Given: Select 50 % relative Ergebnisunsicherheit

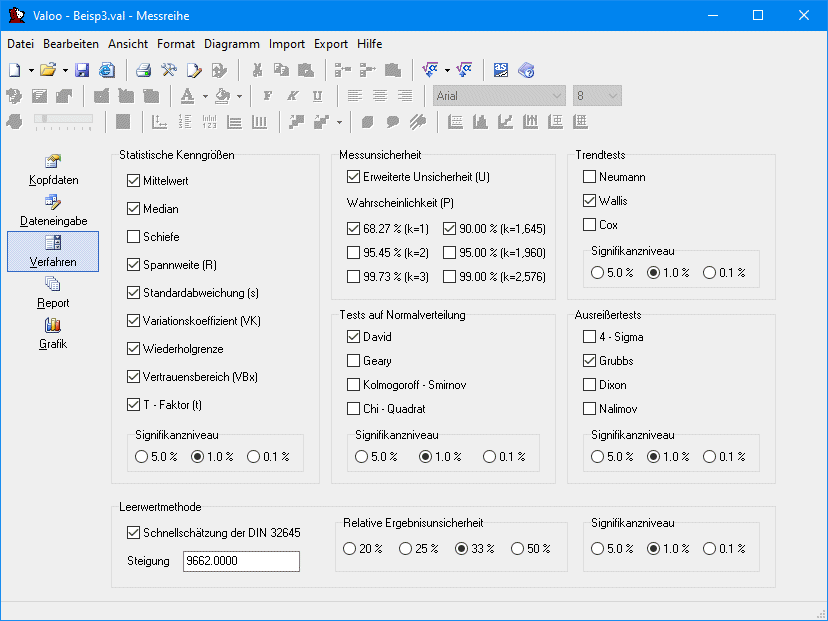Looking at the screenshot, I should click(x=517, y=549).
